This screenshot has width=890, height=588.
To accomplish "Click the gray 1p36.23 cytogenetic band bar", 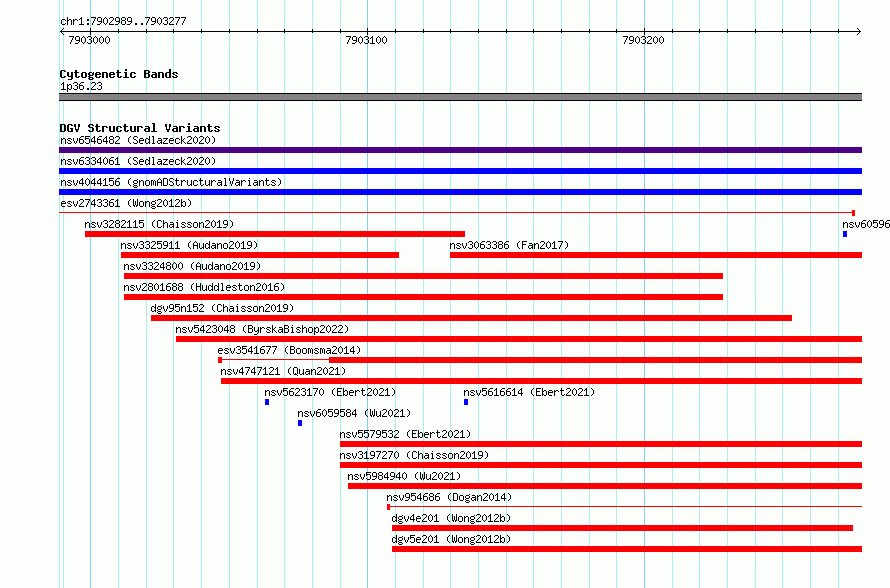I will click(x=460, y=97).
